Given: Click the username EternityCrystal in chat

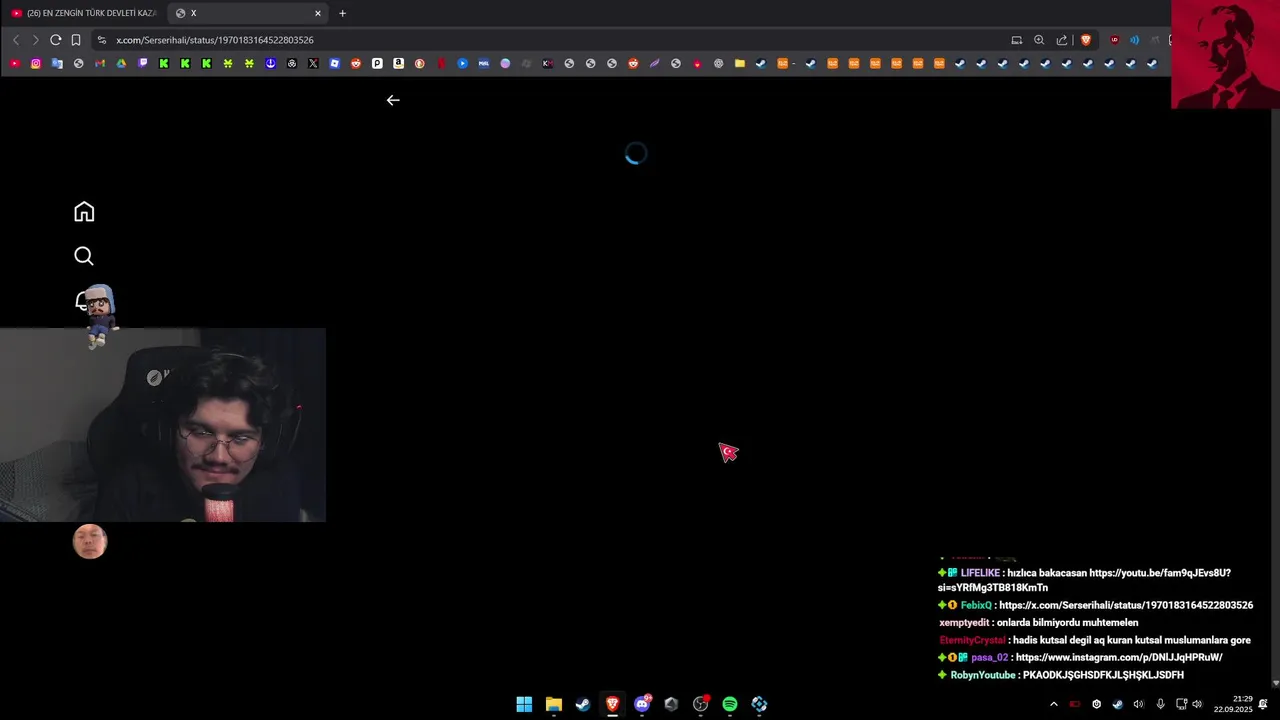Looking at the screenshot, I should click(972, 640).
